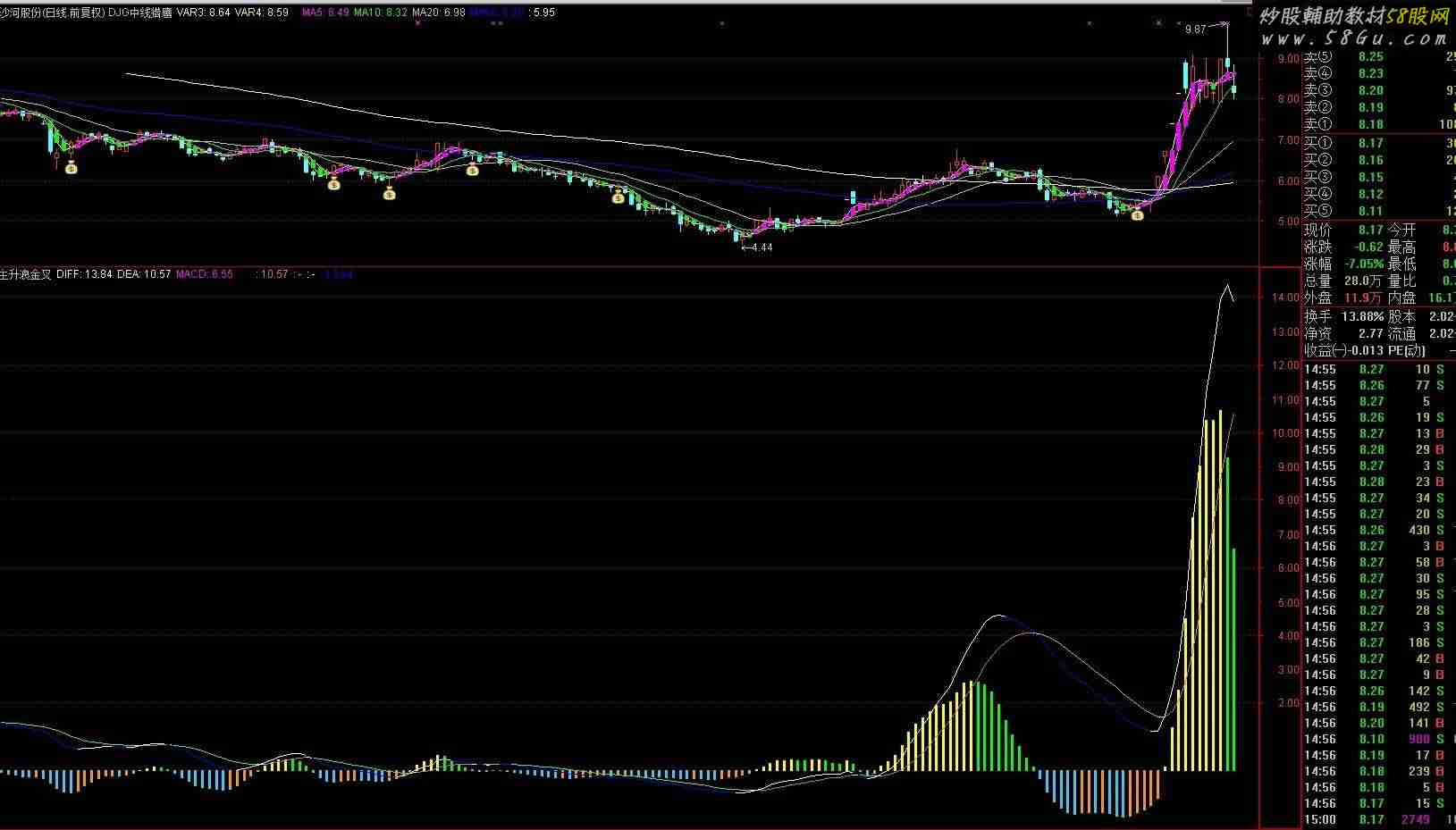
Task: Click the 涨跌 change value -0.62
Action: coord(1369,247)
